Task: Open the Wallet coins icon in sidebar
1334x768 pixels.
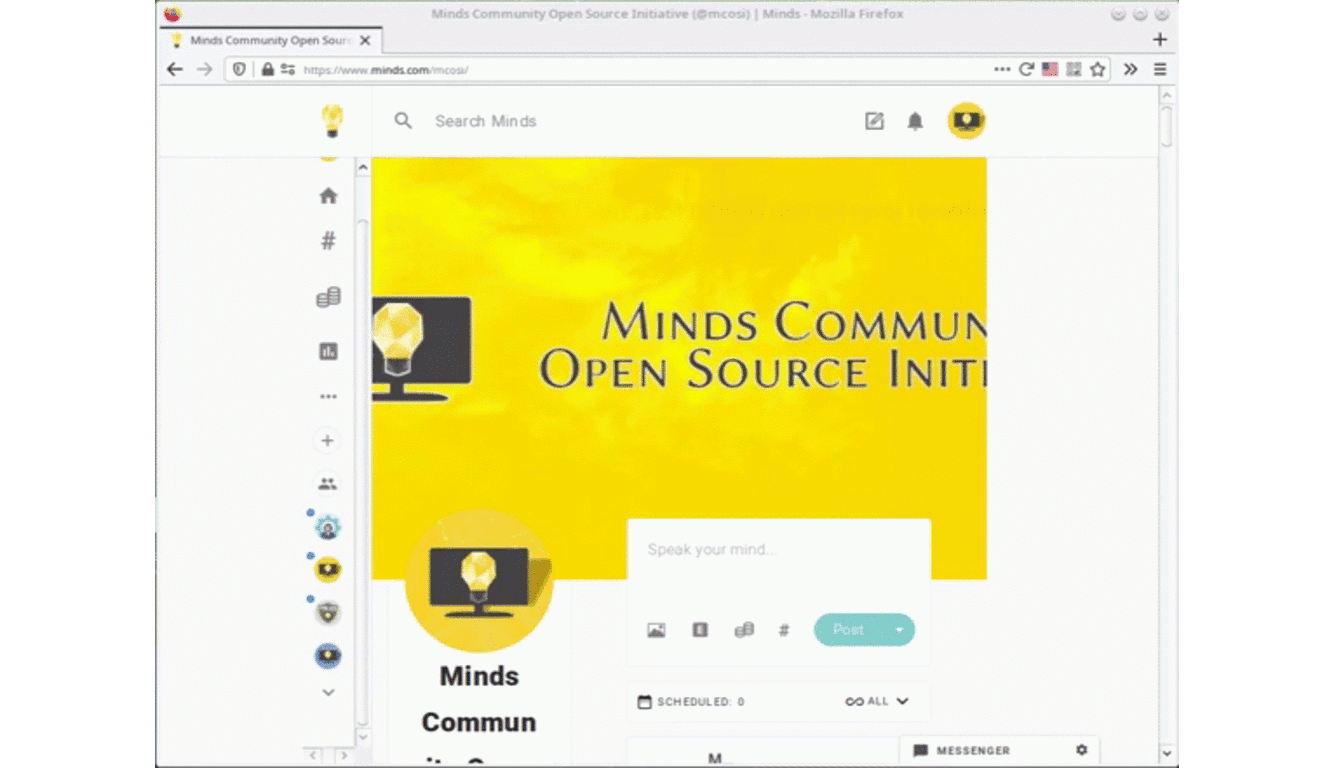Action: click(328, 297)
